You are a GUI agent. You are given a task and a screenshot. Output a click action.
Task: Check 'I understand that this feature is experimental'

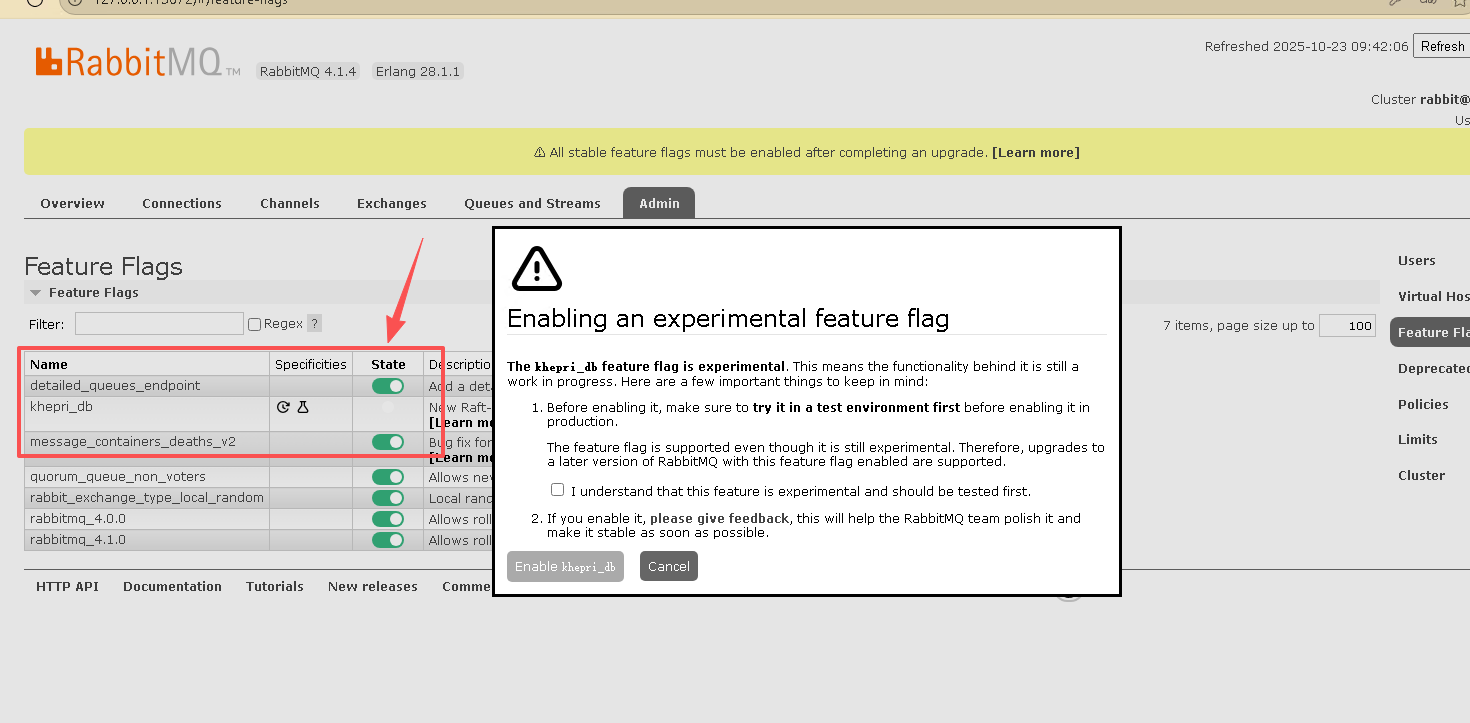point(557,490)
